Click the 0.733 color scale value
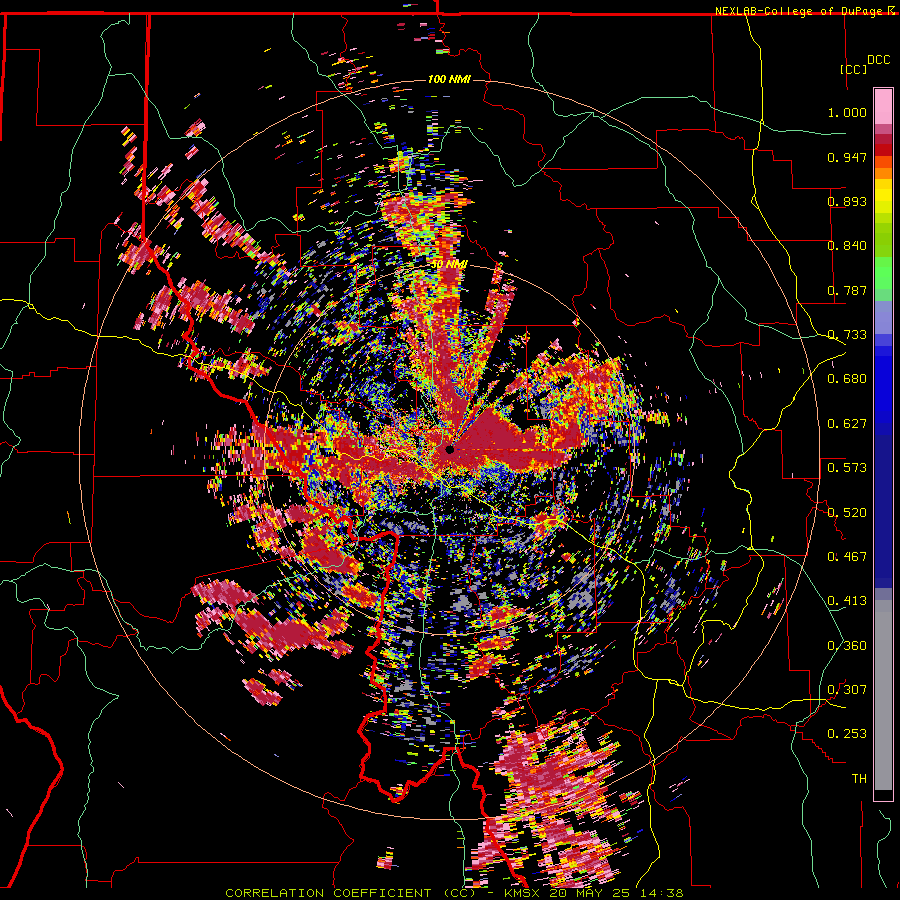This screenshot has height=900, width=900. click(x=847, y=335)
